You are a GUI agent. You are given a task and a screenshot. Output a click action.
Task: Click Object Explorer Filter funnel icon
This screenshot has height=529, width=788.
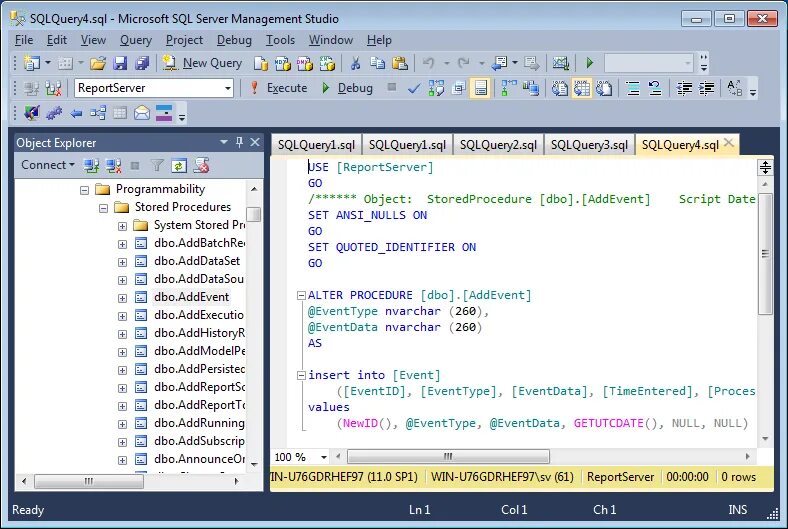[157, 165]
